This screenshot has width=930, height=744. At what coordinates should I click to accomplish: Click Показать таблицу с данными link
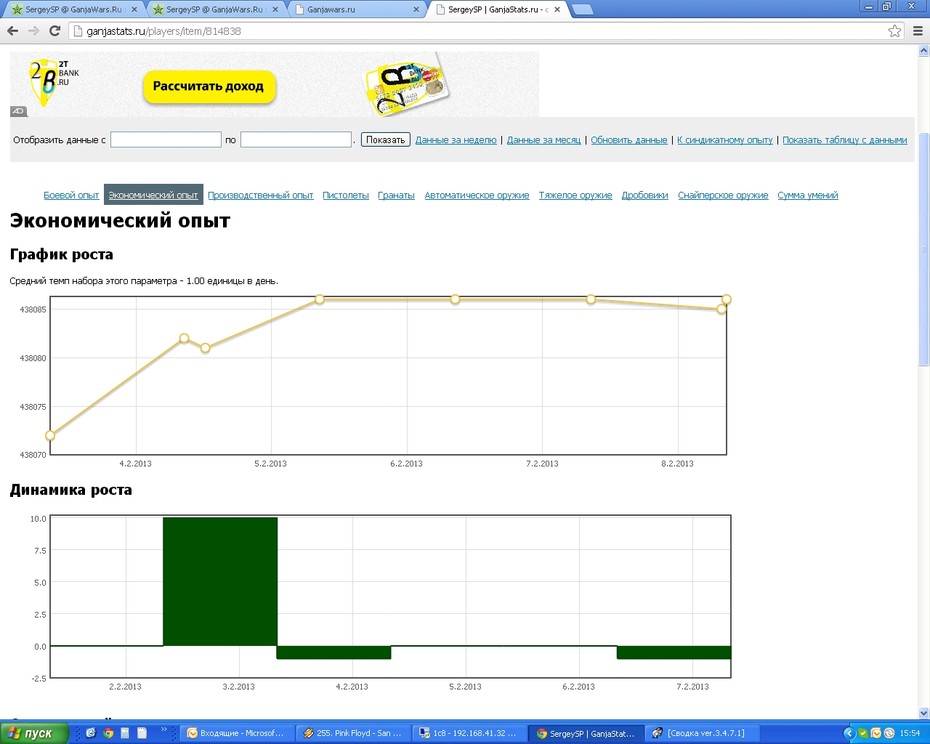(845, 140)
